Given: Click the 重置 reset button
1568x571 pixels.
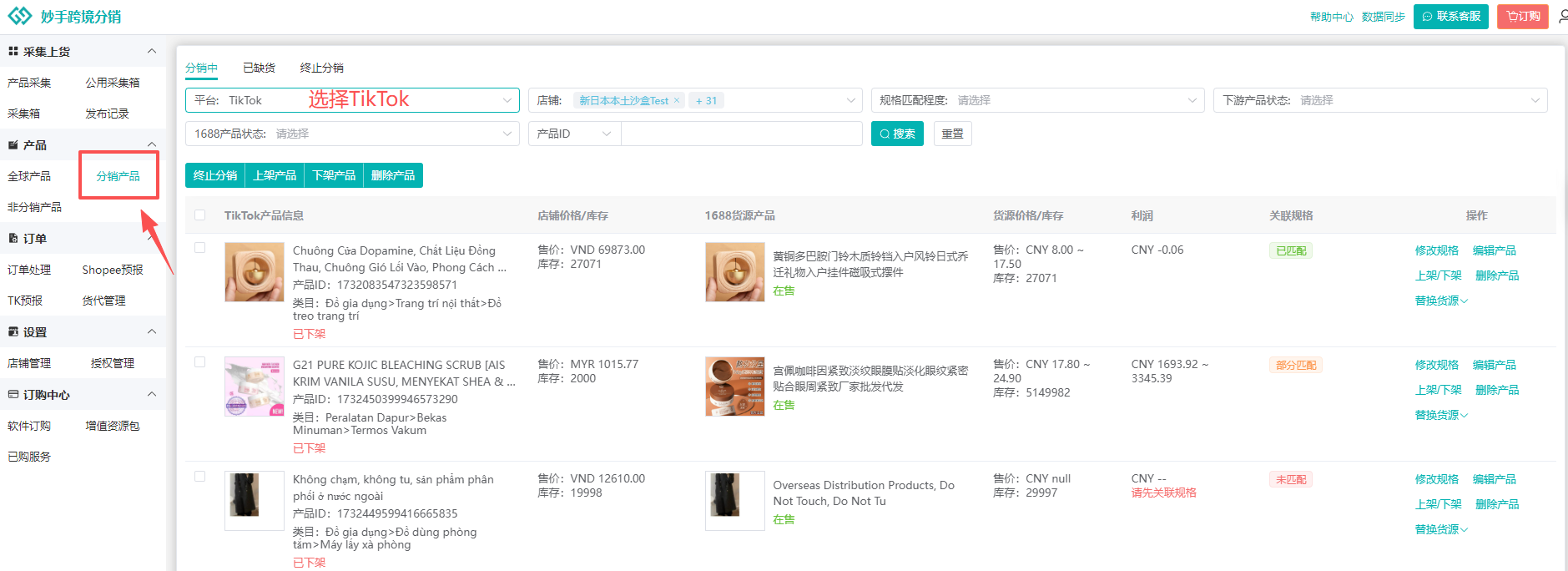Looking at the screenshot, I should pyautogui.click(x=952, y=134).
